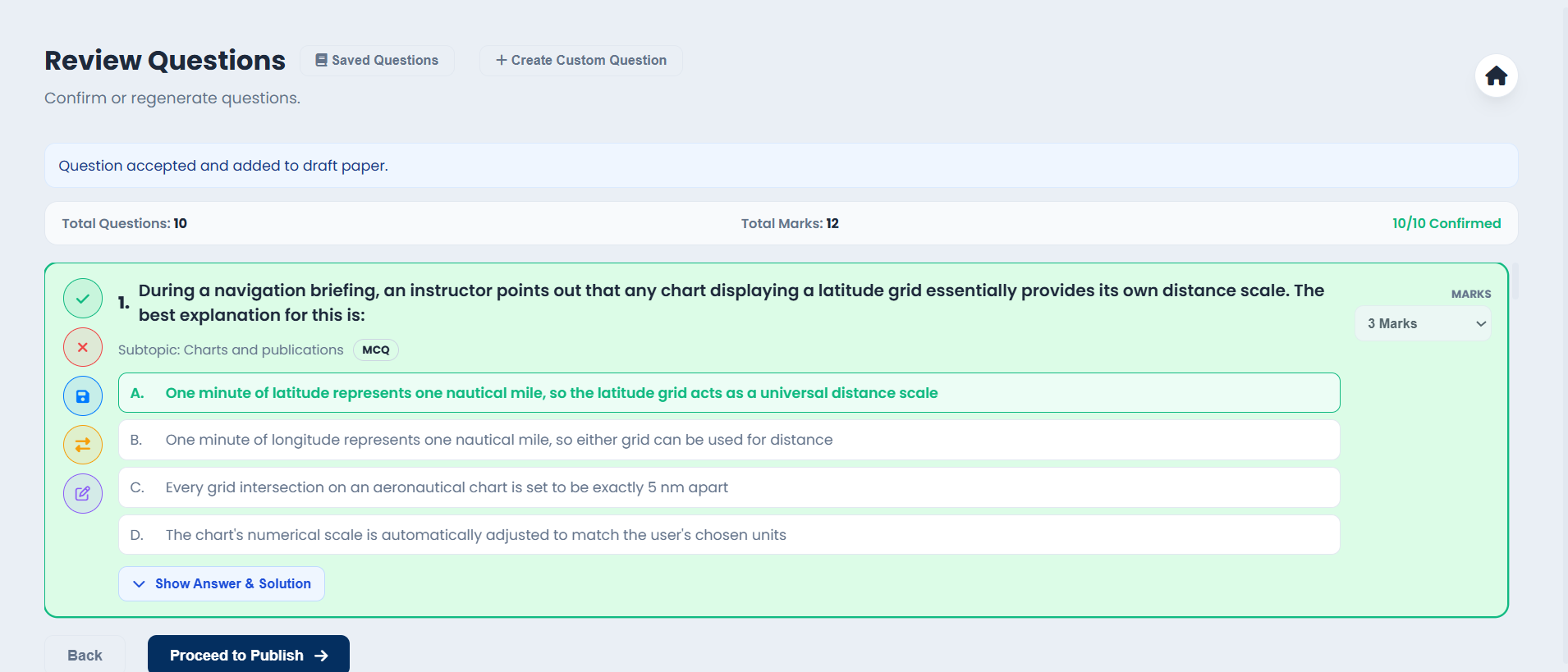
Task: Open the 3 Marks dropdown
Action: coord(1423,324)
